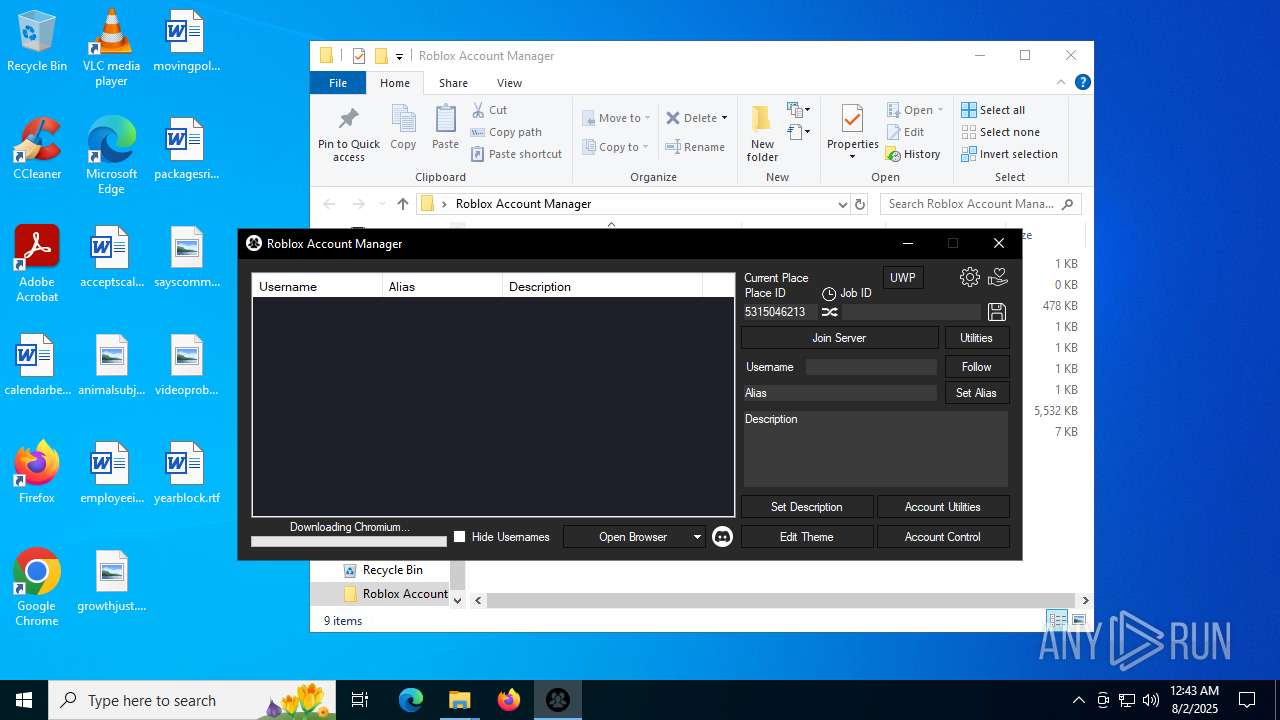Click the UWP button
The width and height of the screenshot is (1280, 720).
(x=903, y=278)
